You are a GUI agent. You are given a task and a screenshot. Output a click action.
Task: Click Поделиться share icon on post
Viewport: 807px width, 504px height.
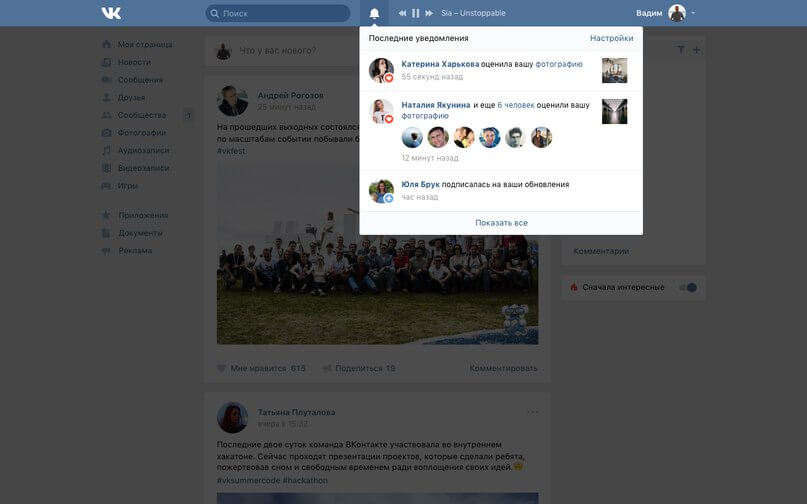click(x=327, y=368)
